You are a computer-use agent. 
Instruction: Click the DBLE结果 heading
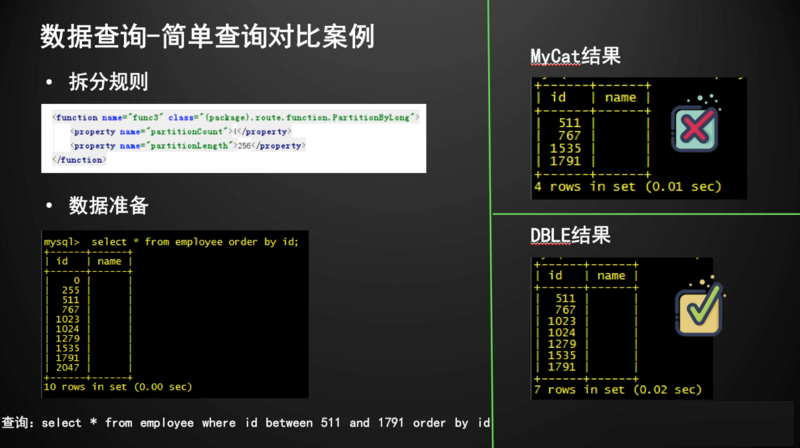(570, 235)
